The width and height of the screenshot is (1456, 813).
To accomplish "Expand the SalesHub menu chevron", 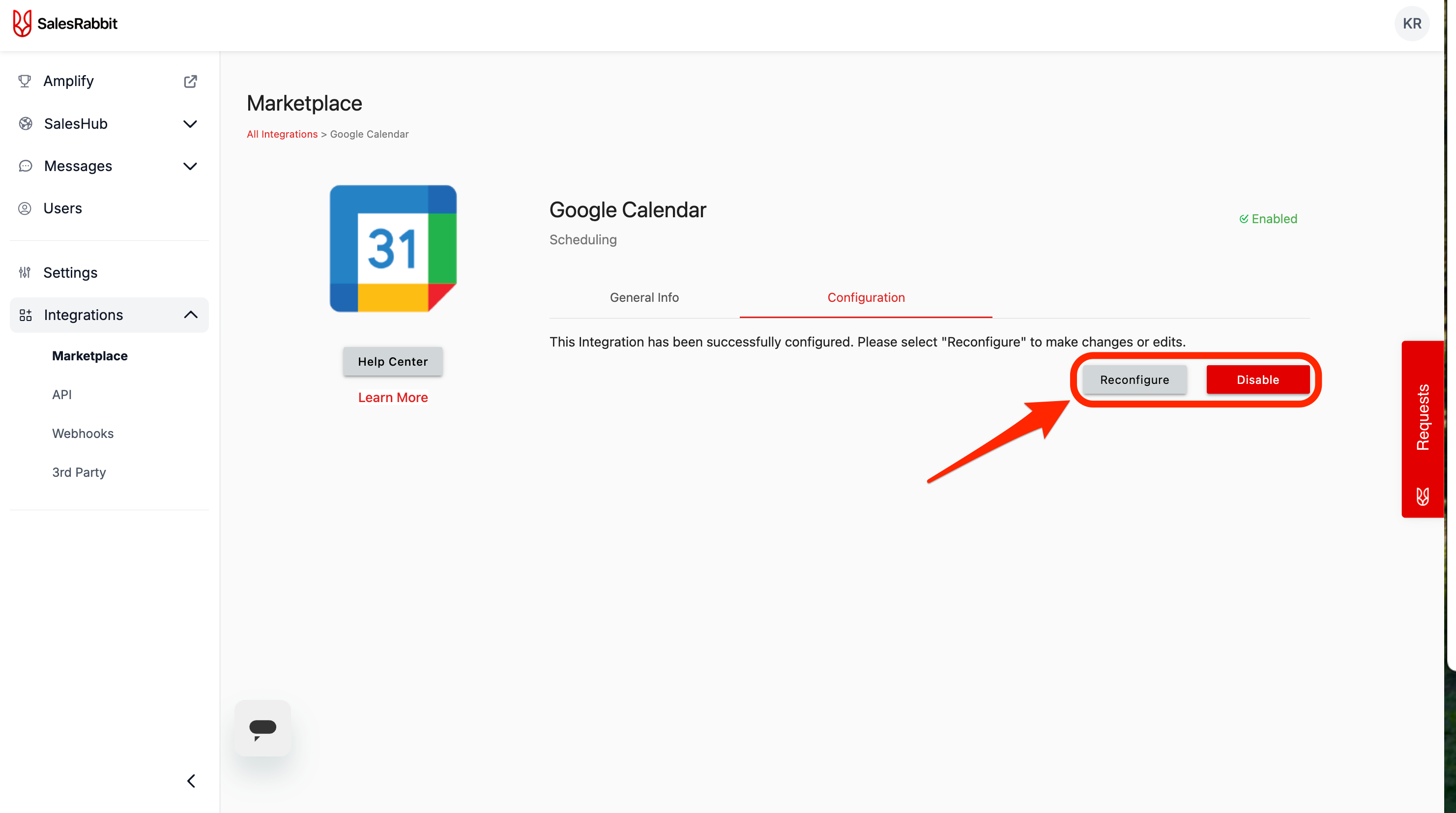I will [x=190, y=124].
